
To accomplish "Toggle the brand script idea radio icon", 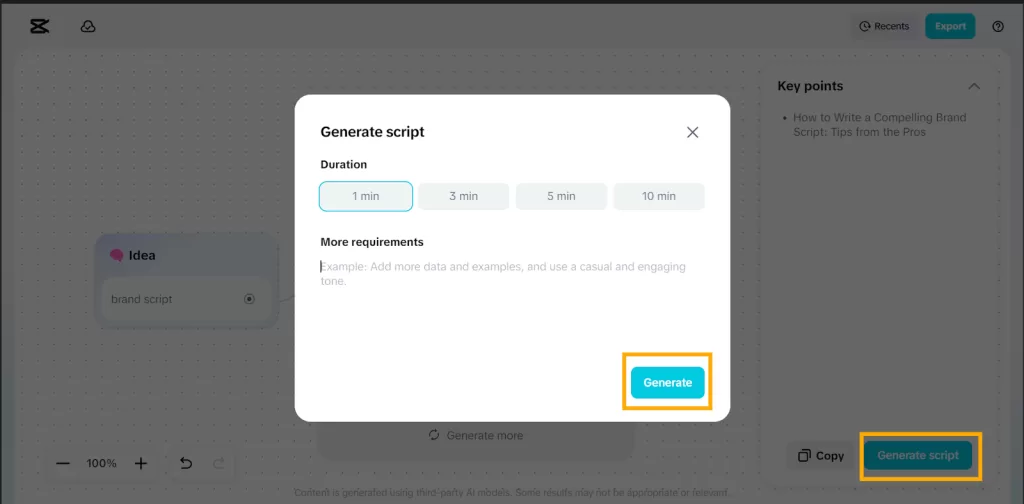I will (249, 299).
